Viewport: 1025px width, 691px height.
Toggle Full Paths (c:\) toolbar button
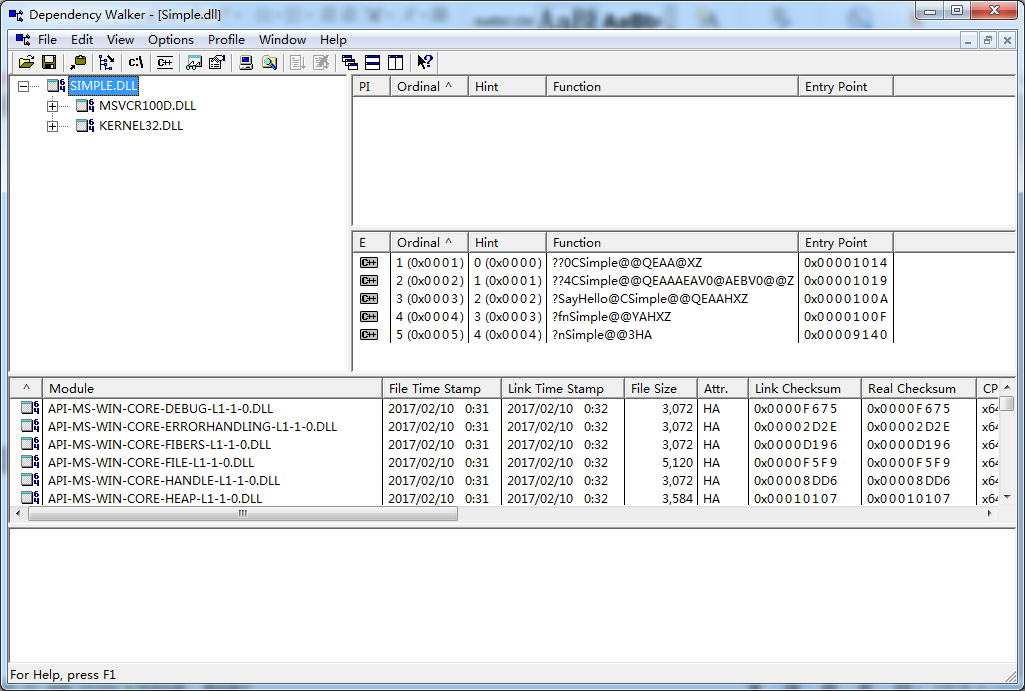135,63
